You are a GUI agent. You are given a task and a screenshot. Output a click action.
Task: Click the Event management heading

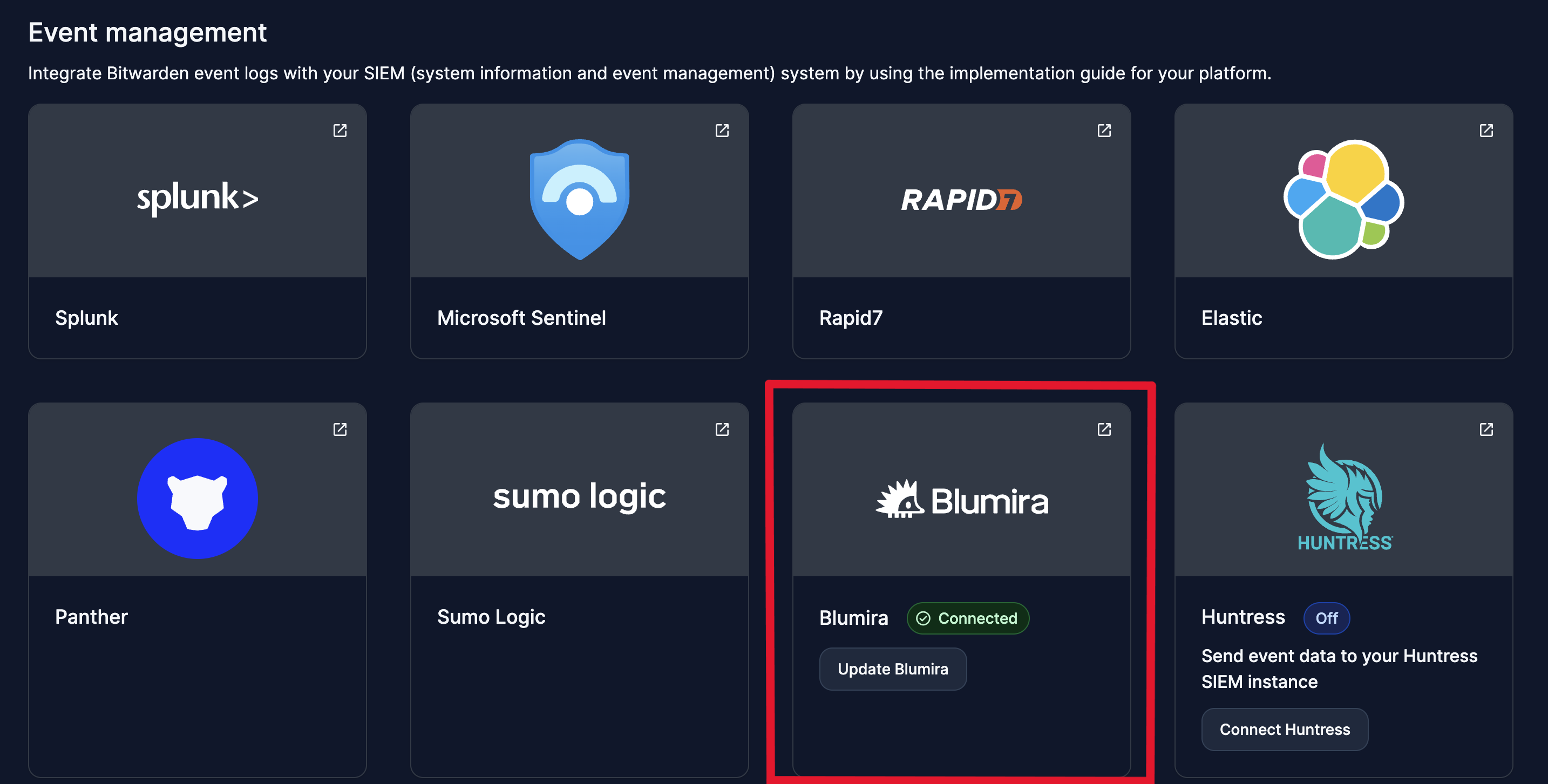click(147, 32)
